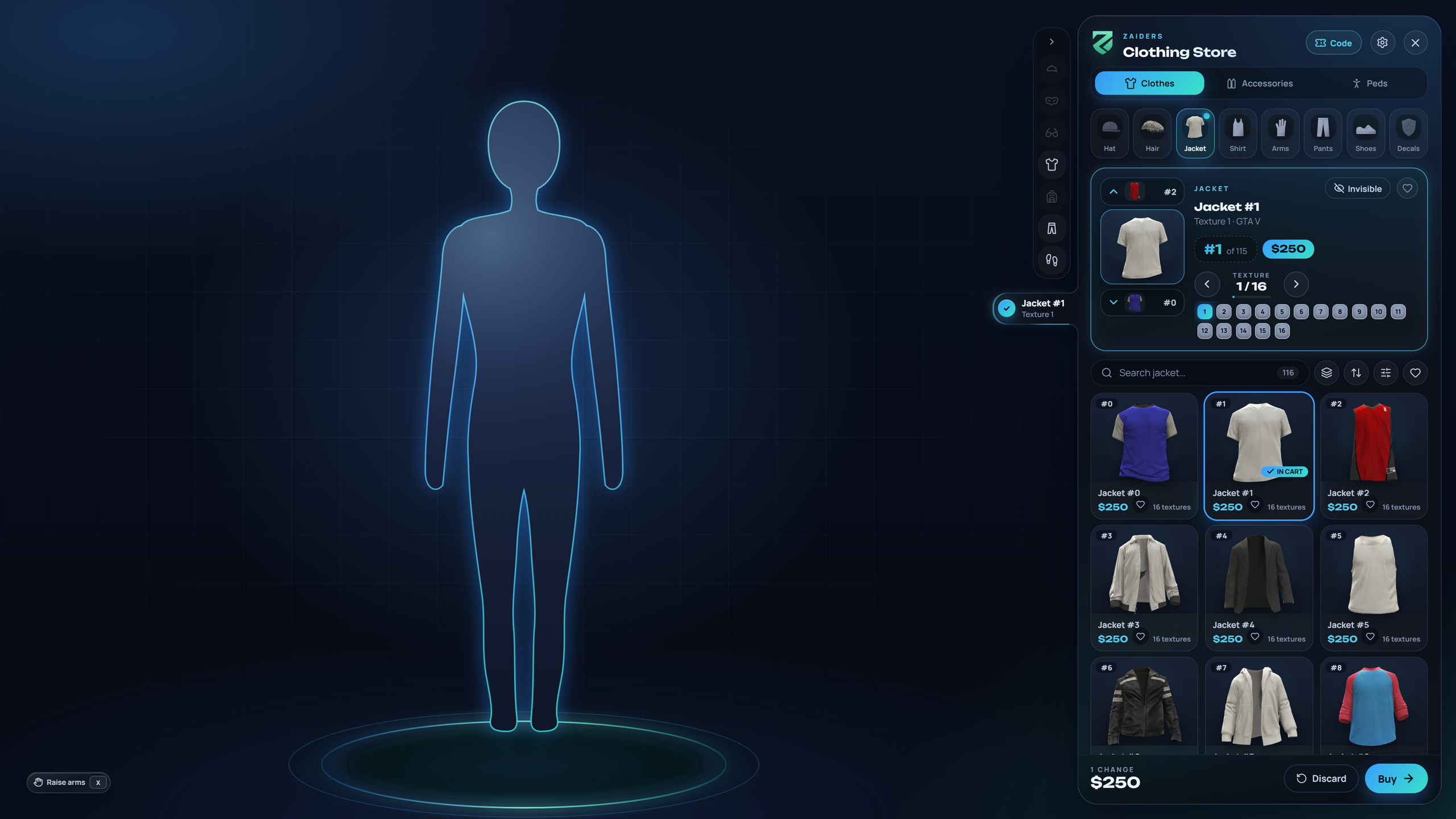The image size is (1456, 819).
Task: Favorite Jacket #4 card heart
Action: 1255,636
